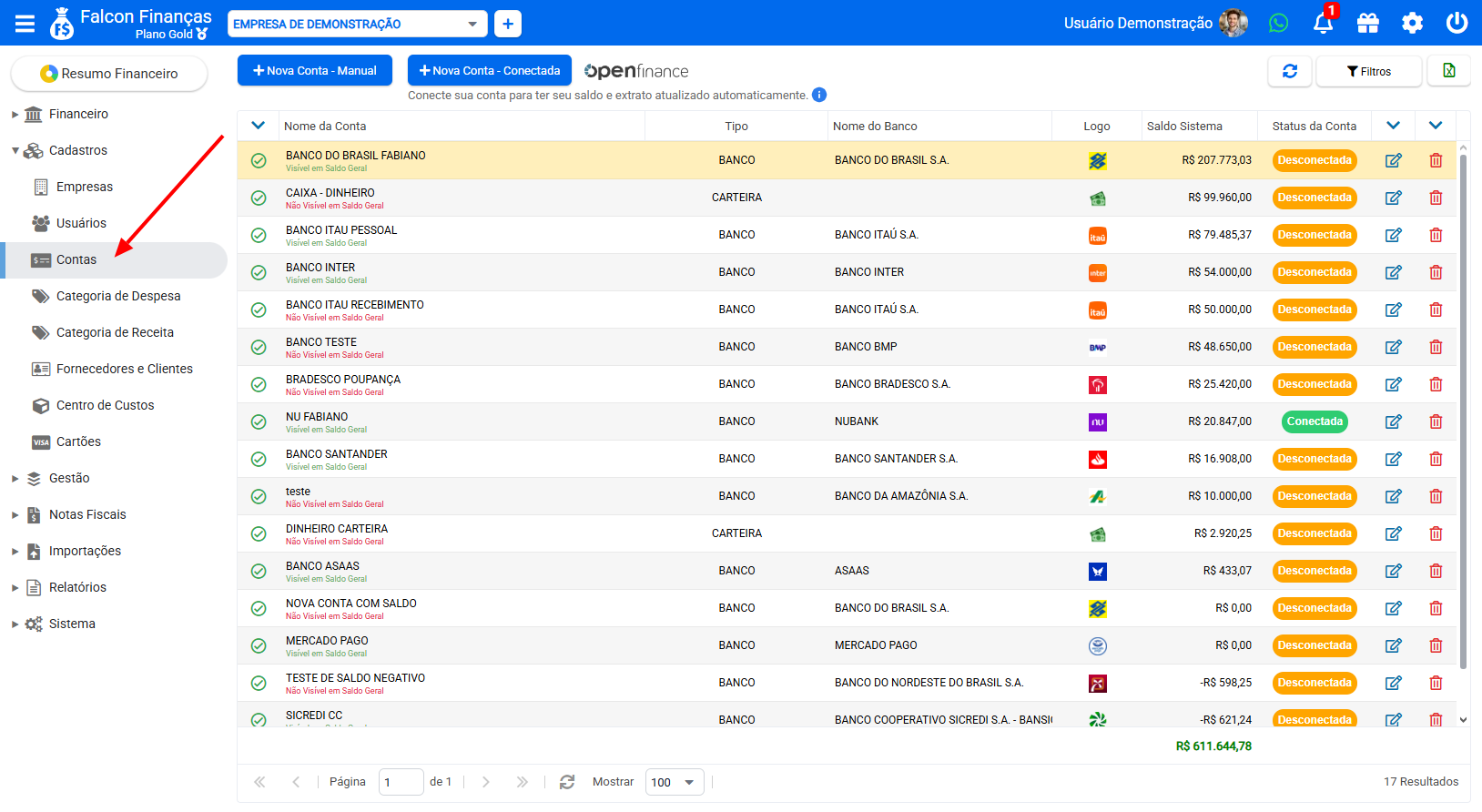Delete the CAIXA - DINHEIRO account
Viewport: 1482px width, 812px height.
1436,198
